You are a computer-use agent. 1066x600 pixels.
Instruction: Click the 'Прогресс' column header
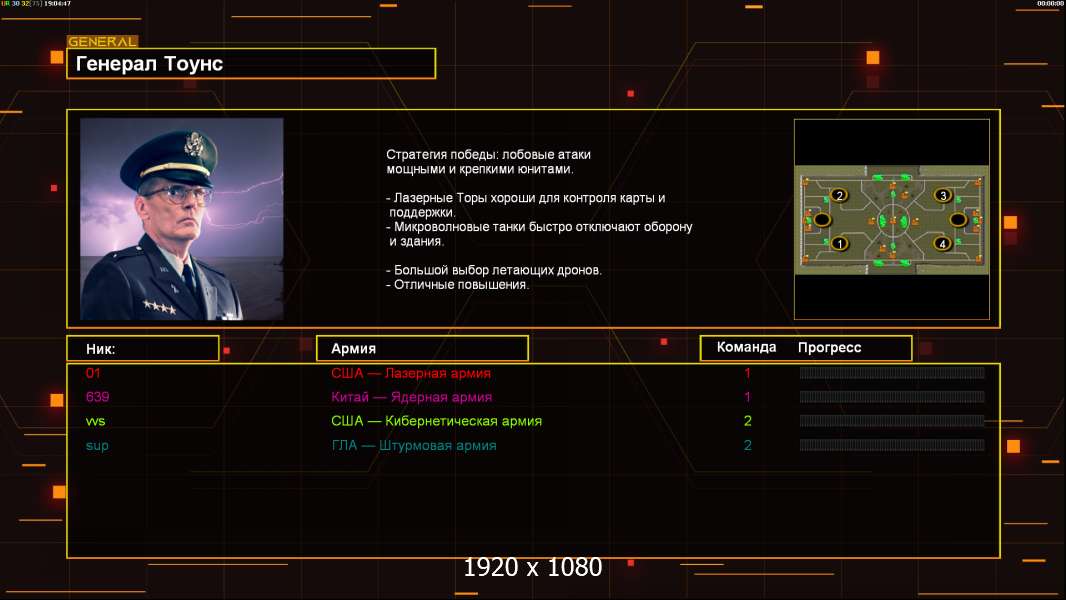(x=829, y=347)
